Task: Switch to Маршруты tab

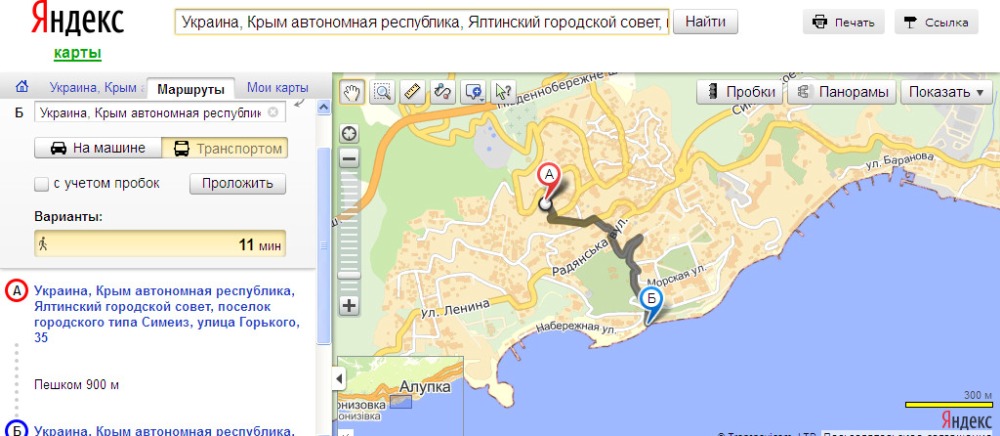Action: pos(191,89)
